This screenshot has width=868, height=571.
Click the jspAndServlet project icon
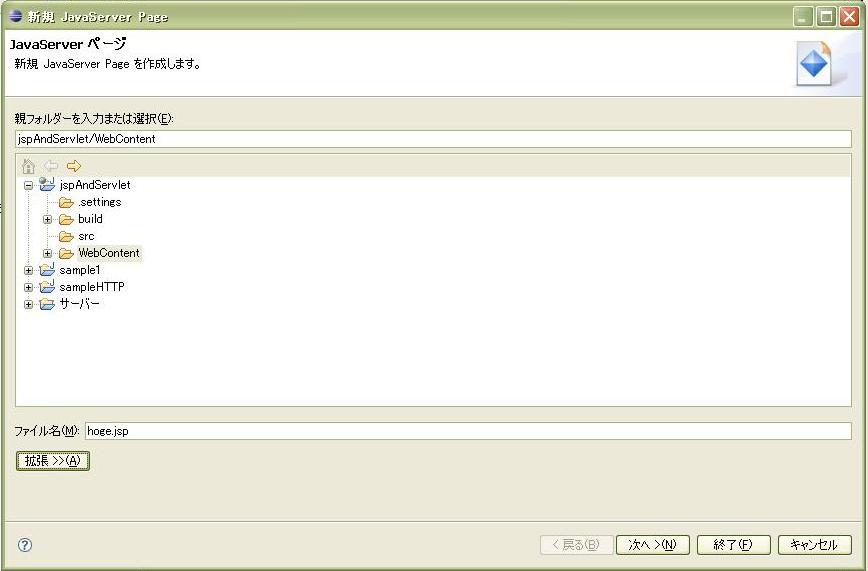(x=47, y=184)
